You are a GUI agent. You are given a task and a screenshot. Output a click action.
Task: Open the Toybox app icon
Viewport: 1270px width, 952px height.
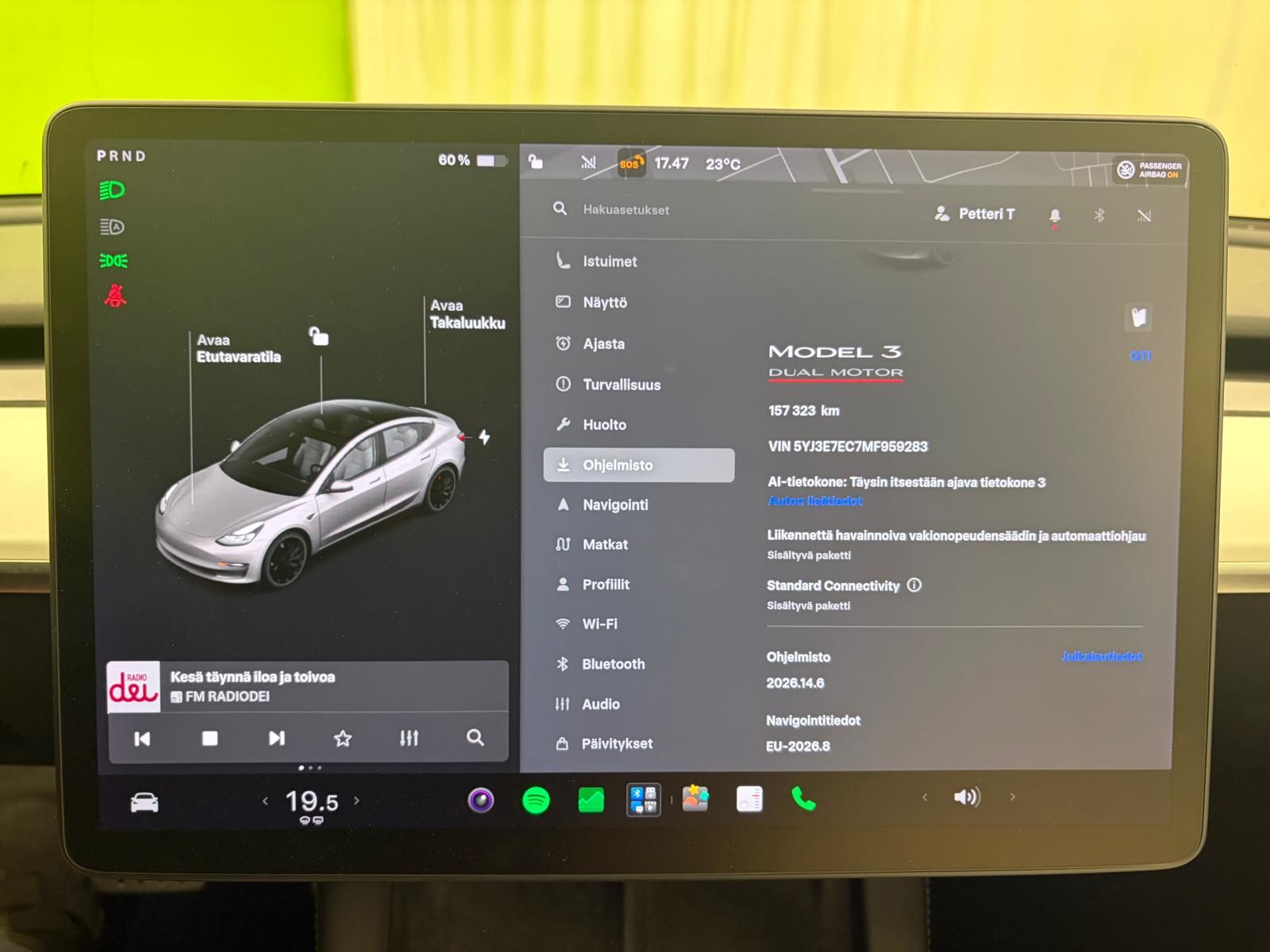coord(695,799)
